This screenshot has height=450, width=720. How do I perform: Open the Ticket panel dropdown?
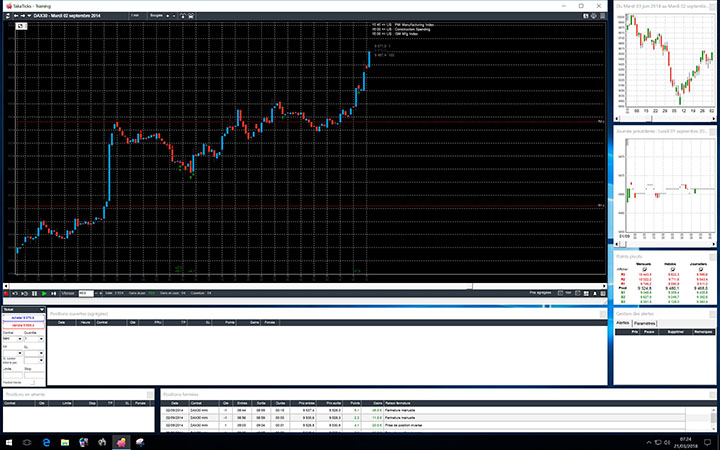click(x=42, y=309)
